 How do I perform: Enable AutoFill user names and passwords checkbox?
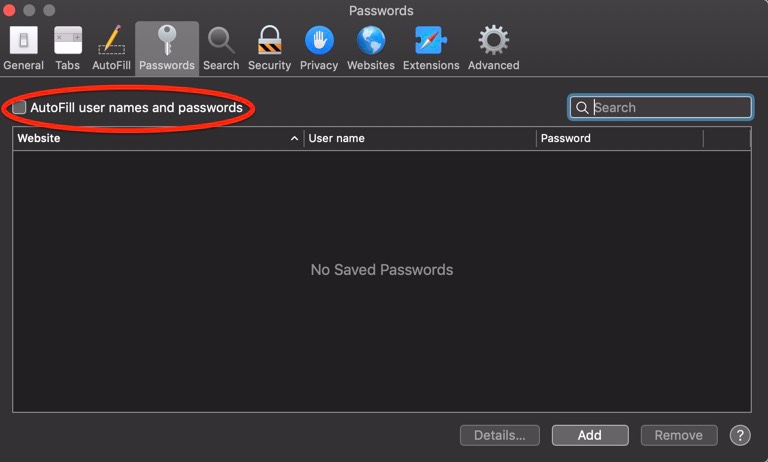click(x=19, y=108)
